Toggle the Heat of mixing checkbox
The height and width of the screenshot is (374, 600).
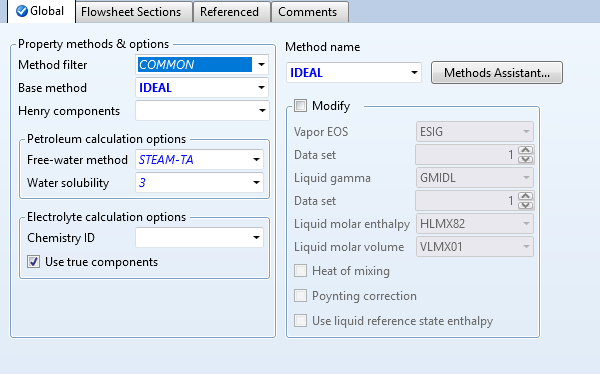pyautogui.click(x=300, y=271)
